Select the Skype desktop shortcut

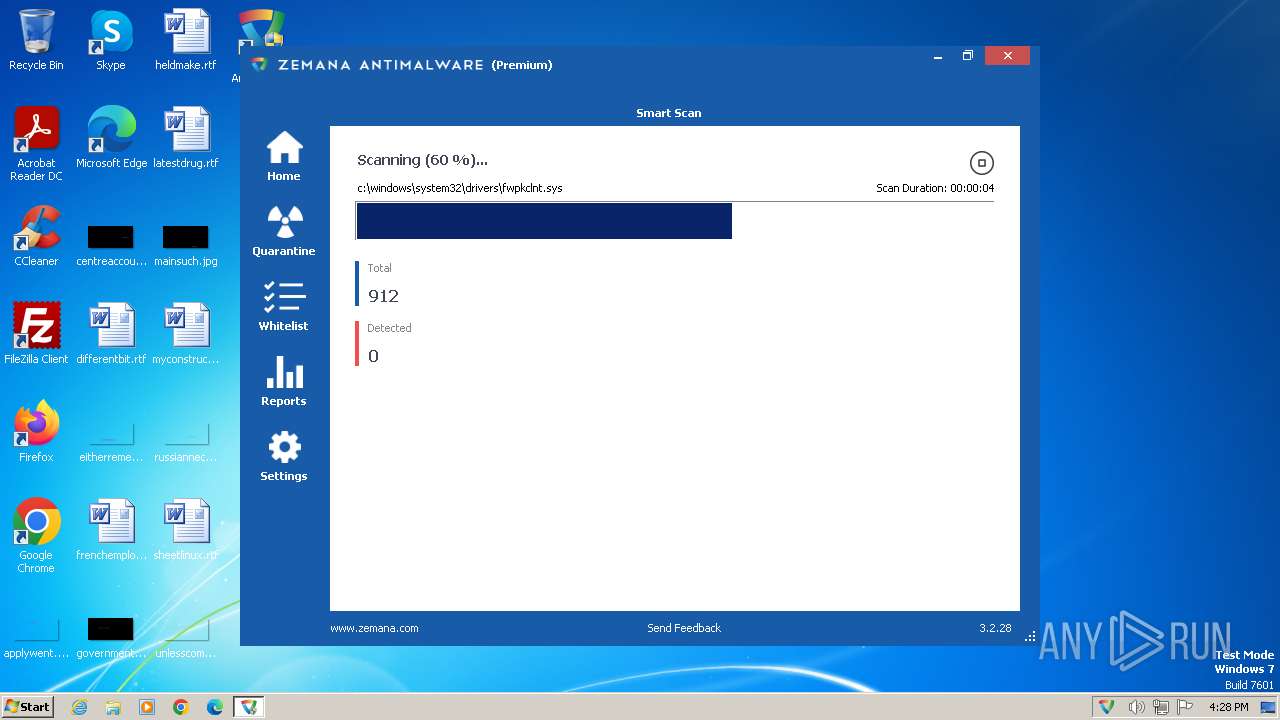click(111, 41)
